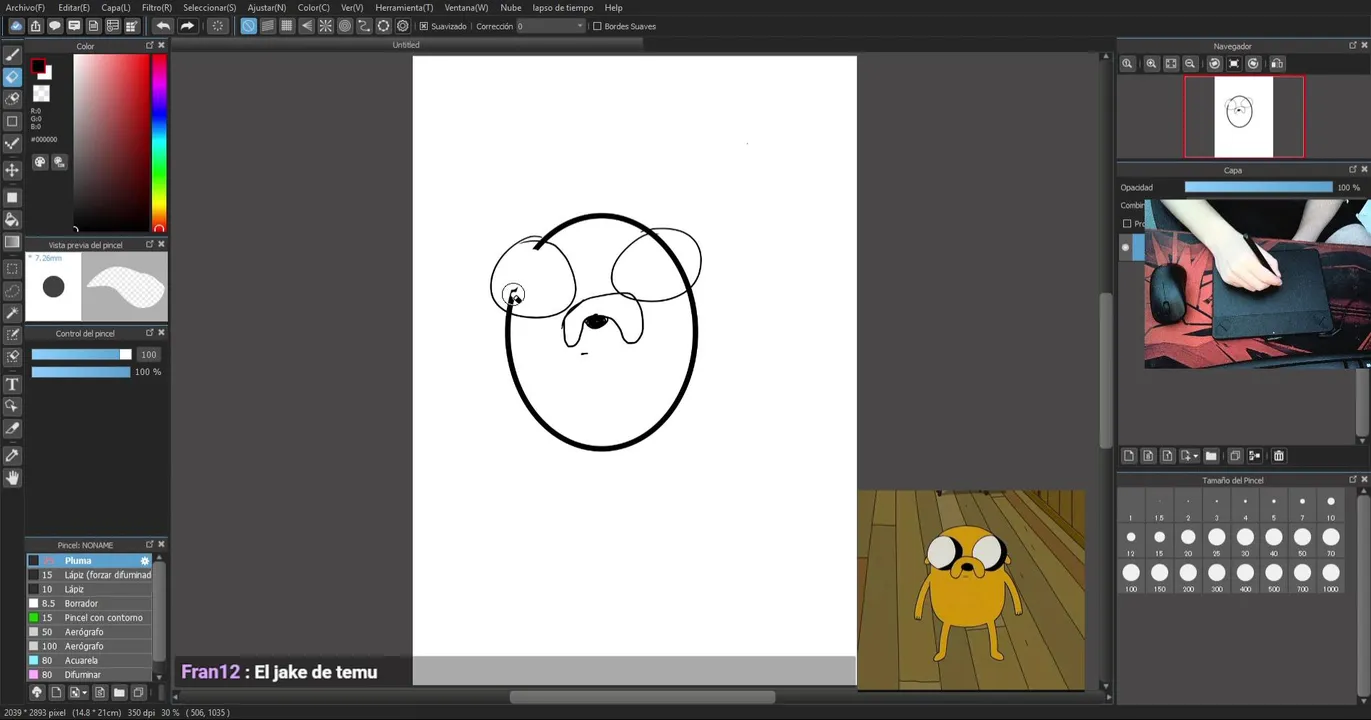Select the Magic Wand tool

pos(12,313)
